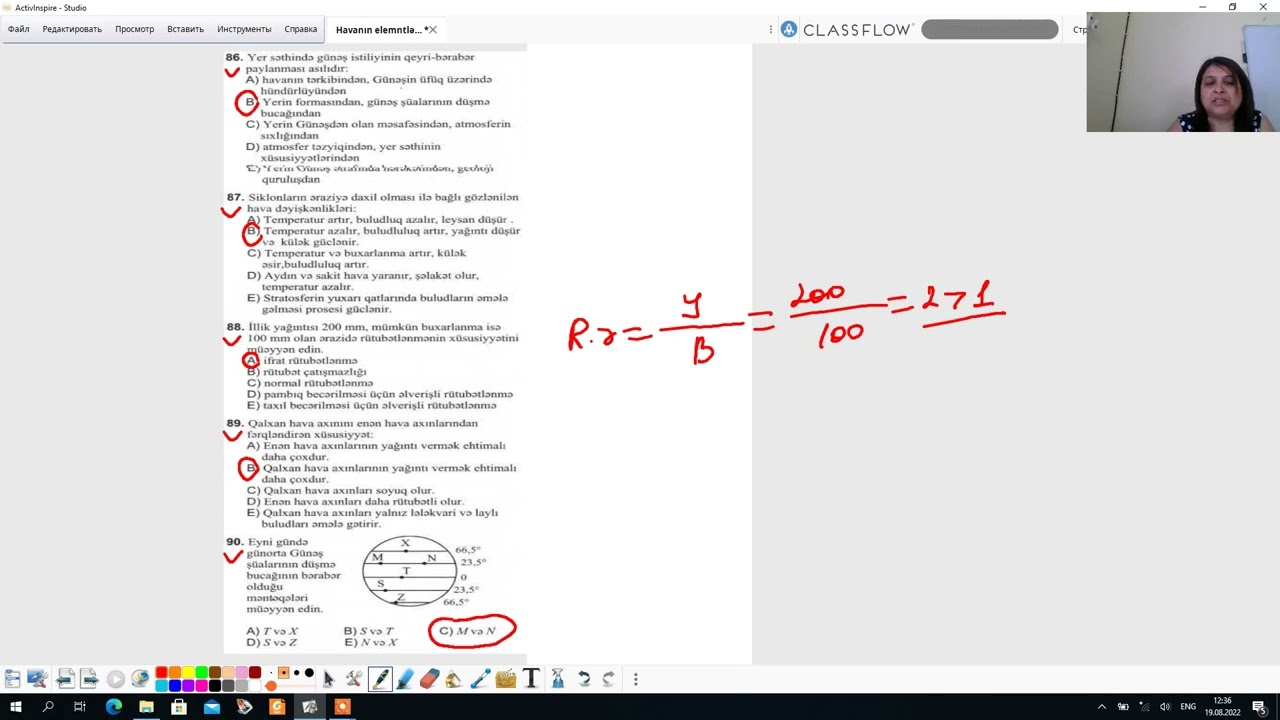The image size is (1280, 720).
Task: Open Task View on taskbar
Action: point(80,707)
